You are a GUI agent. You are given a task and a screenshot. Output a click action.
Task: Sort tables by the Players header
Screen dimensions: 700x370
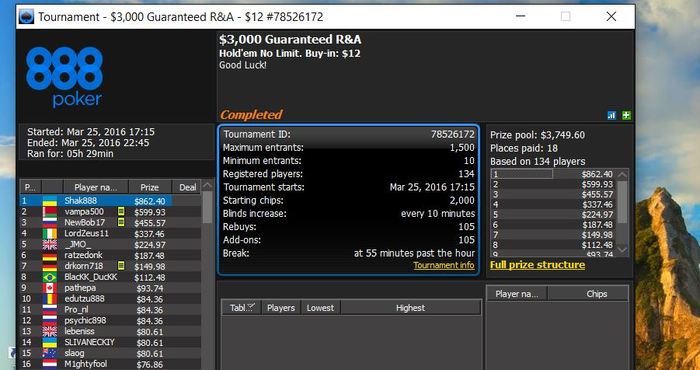tap(281, 308)
